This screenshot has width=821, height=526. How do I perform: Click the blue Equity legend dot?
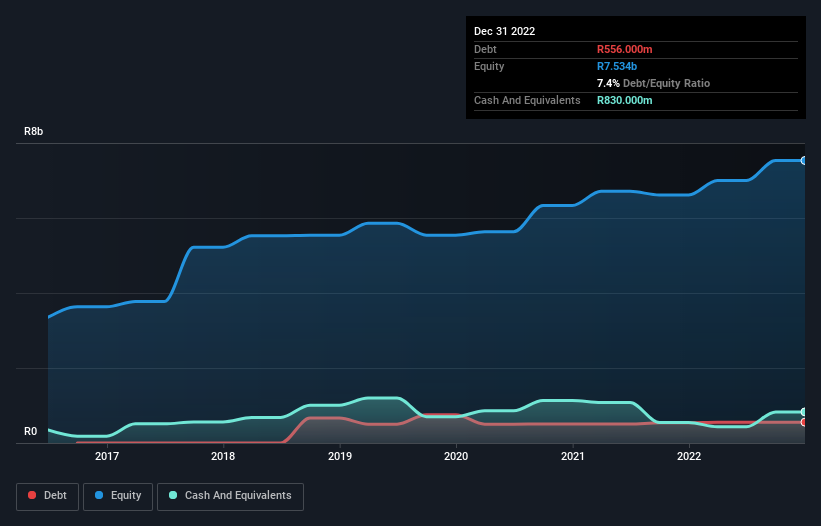[x=99, y=495]
